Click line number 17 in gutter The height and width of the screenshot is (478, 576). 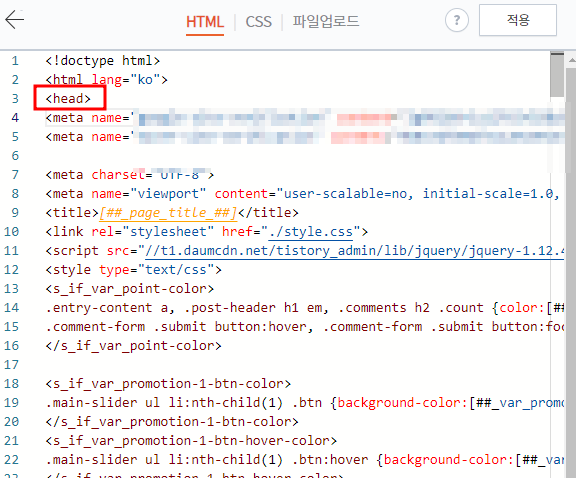(x=11, y=365)
